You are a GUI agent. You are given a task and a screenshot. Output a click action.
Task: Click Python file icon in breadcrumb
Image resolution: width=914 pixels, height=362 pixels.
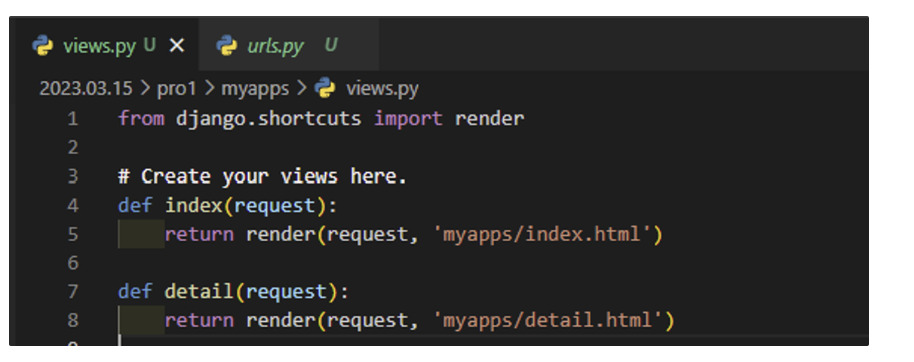click(325, 89)
